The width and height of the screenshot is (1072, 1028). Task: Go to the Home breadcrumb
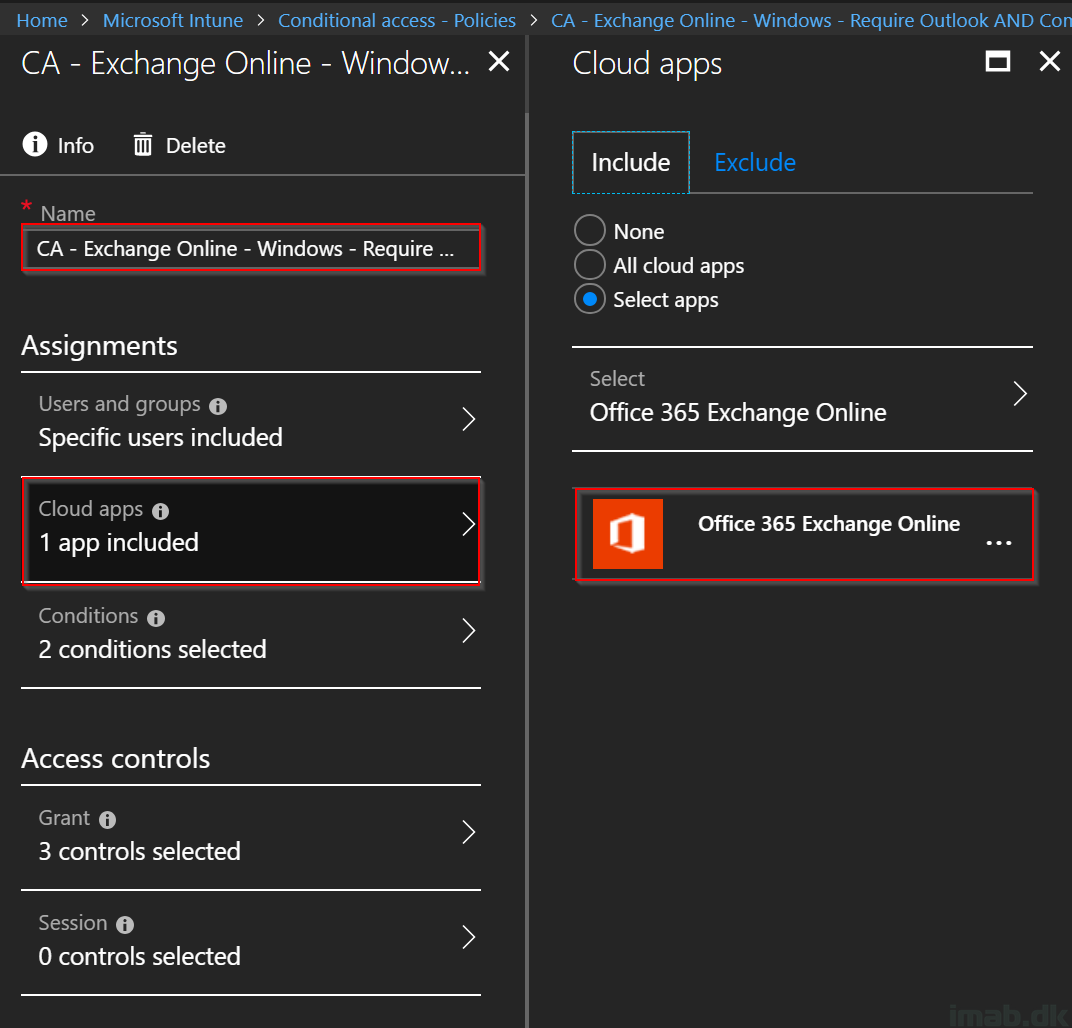42,21
